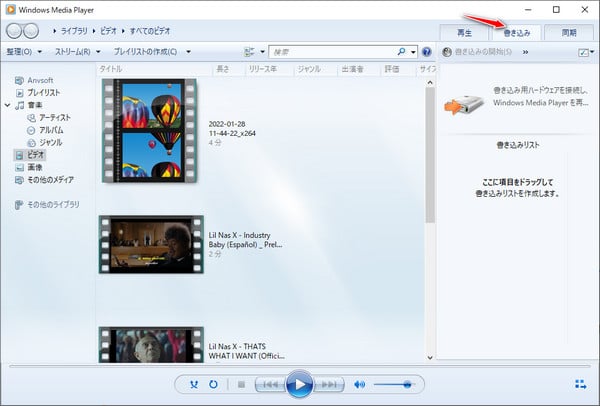Select the hot air balloon video thumbnail
The image size is (600, 406).
coord(150,130)
